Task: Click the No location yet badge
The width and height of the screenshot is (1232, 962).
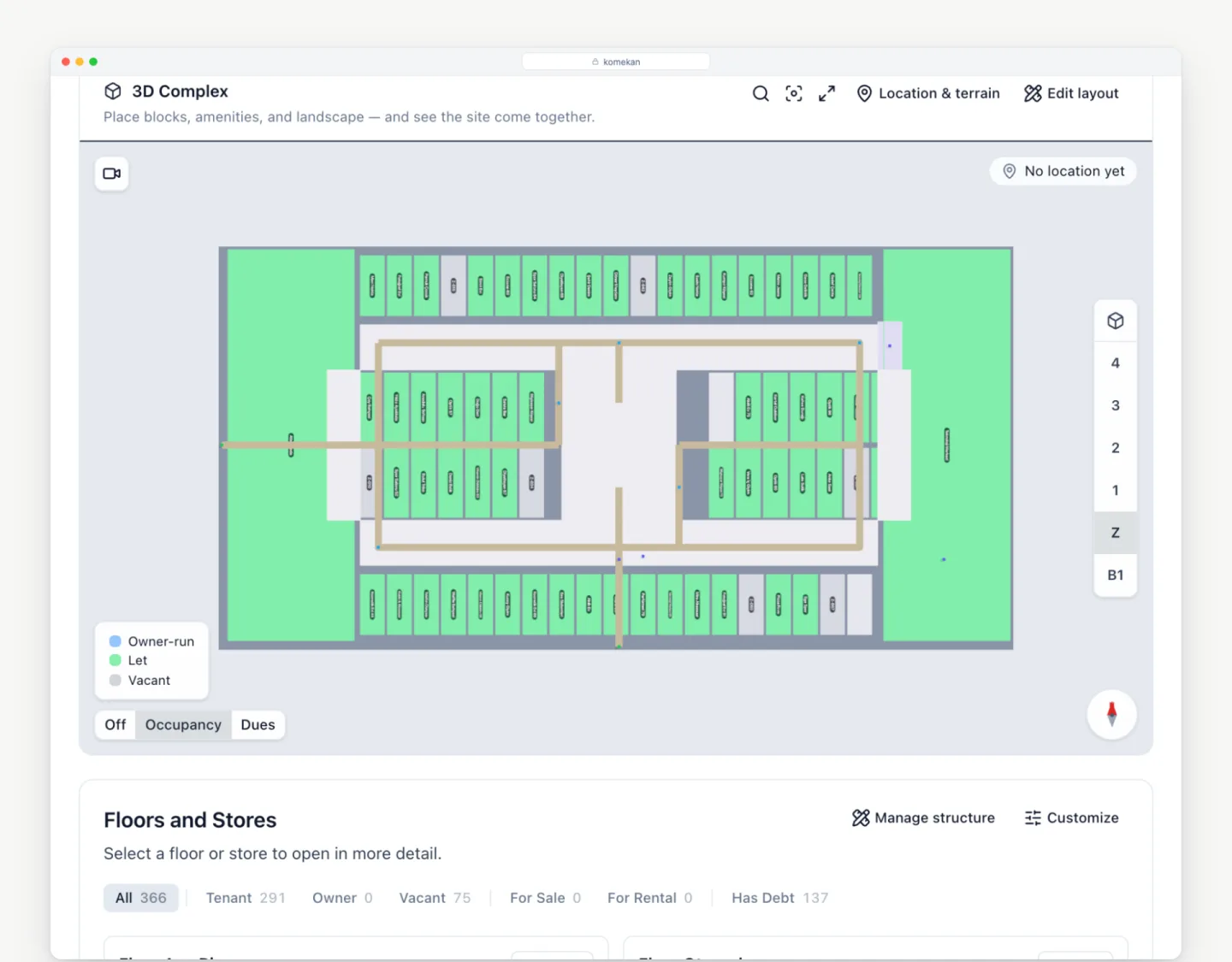Action: click(x=1063, y=171)
